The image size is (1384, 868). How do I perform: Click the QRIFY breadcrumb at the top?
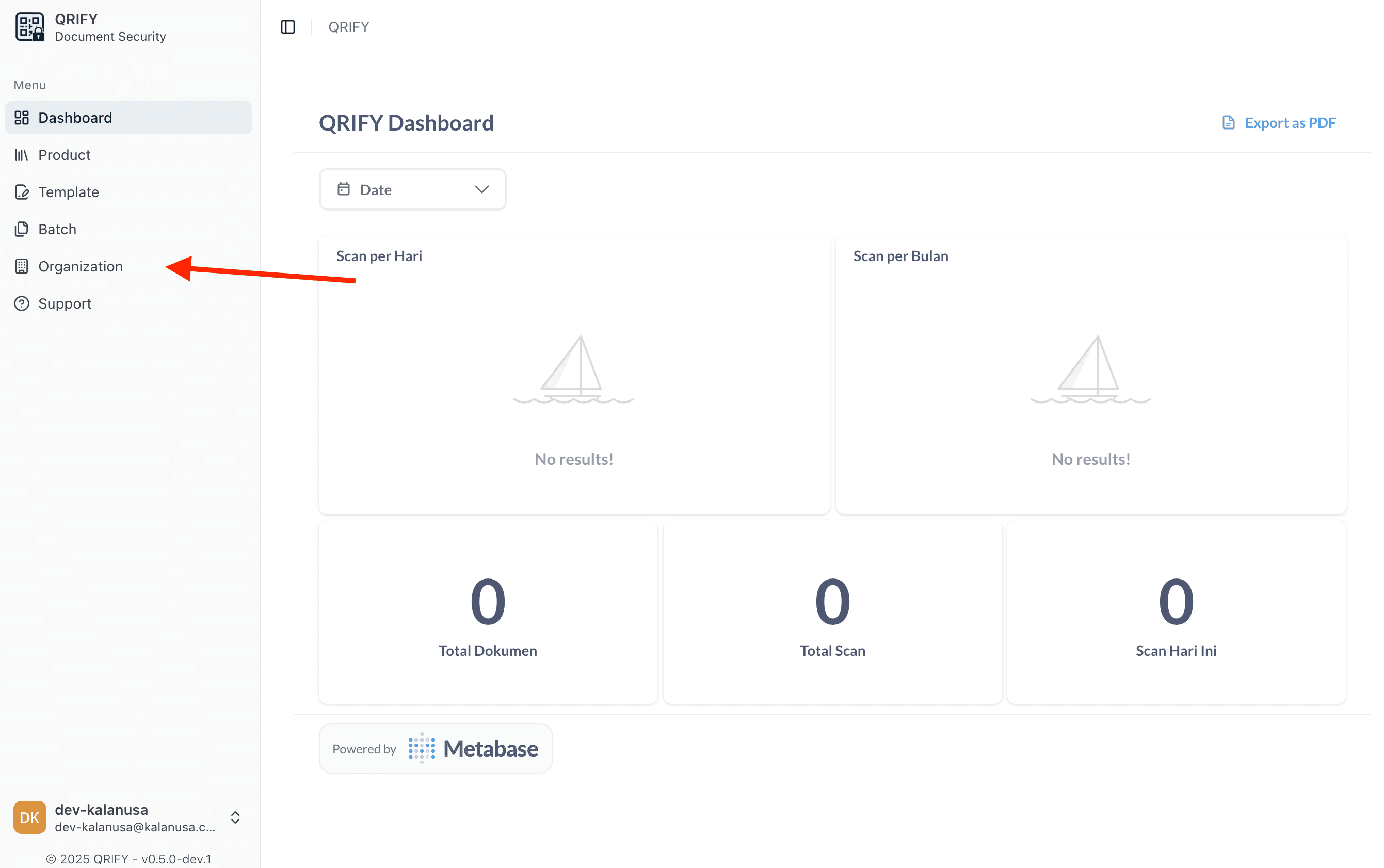(x=348, y=26)
